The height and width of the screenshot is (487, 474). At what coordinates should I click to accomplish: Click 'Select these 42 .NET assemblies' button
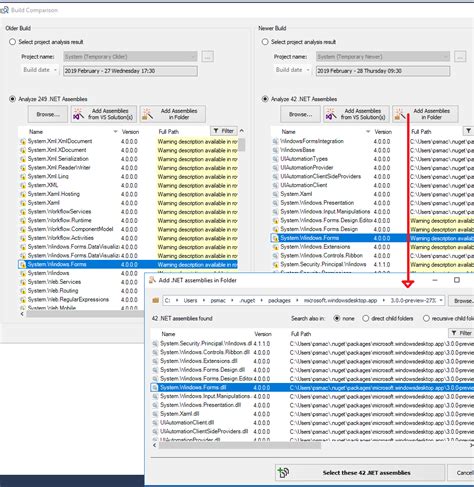point(360,473)
